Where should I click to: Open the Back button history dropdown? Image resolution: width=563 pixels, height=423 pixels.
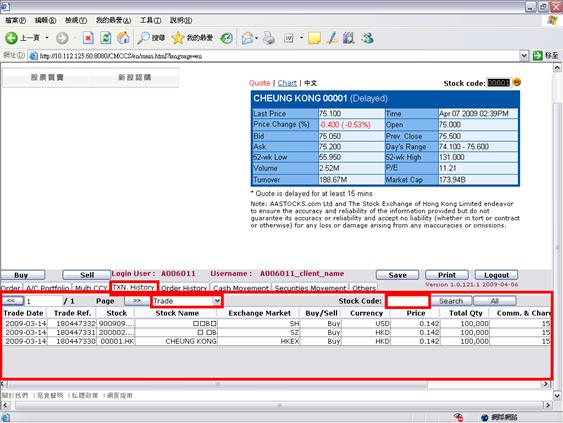(x=47, y=38)
